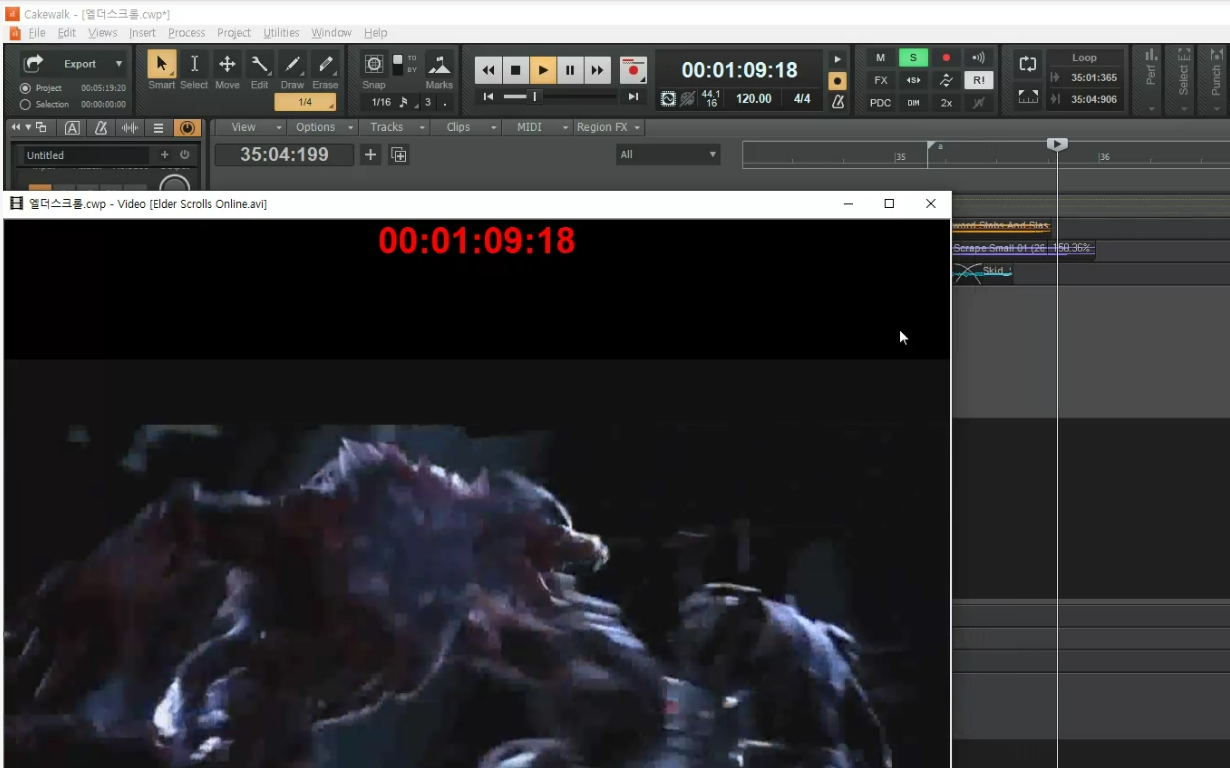The width and height of the screenshot is (1230, 768).
Task: Open the View menu dropdown
Action: click(x=250, y=127)
